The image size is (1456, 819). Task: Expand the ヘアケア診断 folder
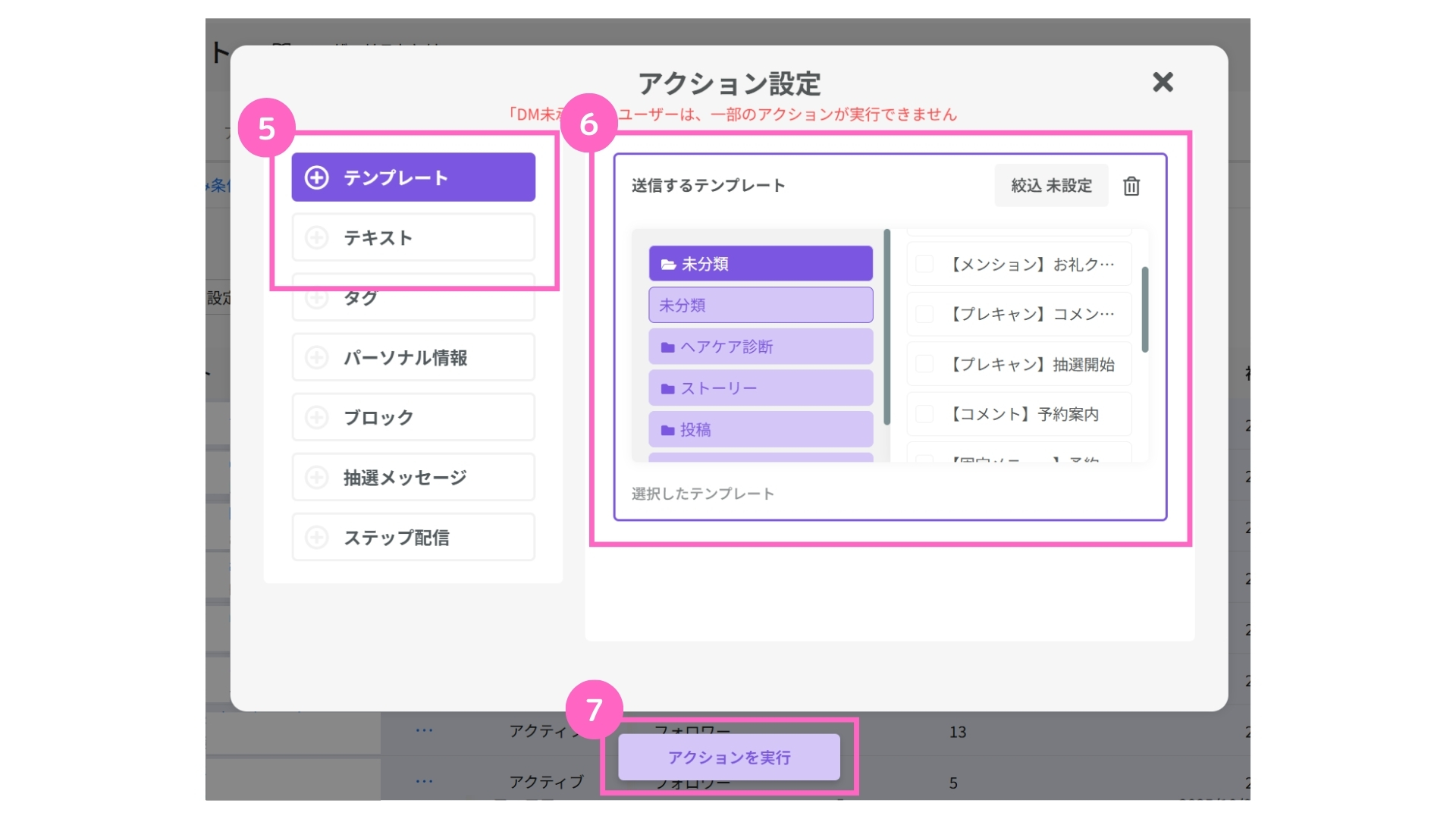click(x=760, y=347)
